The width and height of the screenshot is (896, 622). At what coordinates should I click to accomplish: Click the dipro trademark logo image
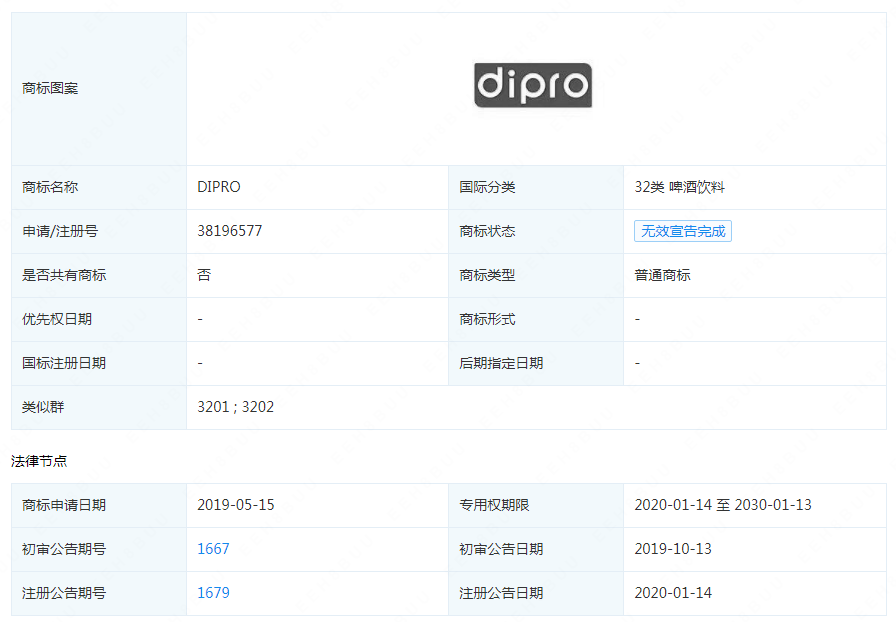[x=533, y=85]
